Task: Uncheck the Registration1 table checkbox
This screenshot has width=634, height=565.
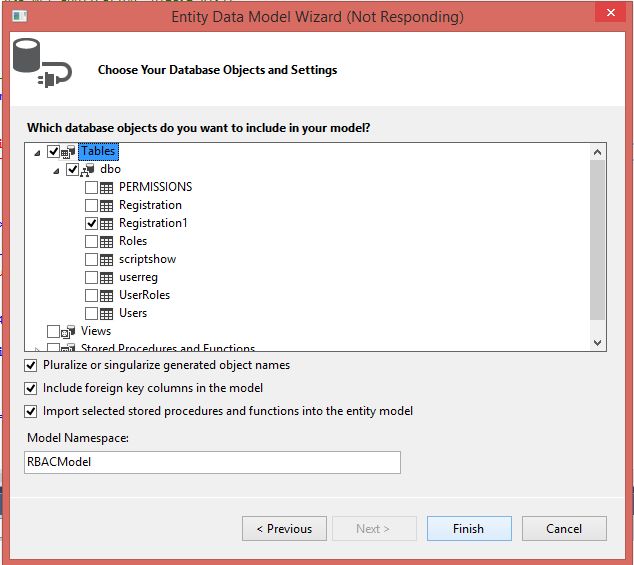Action: click(x=91, y=223)
